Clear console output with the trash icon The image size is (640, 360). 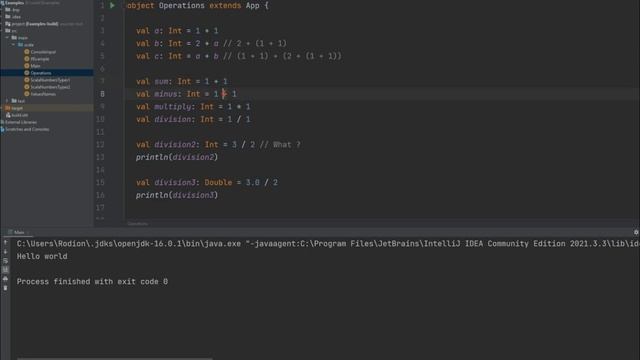(x=5, y=288)
